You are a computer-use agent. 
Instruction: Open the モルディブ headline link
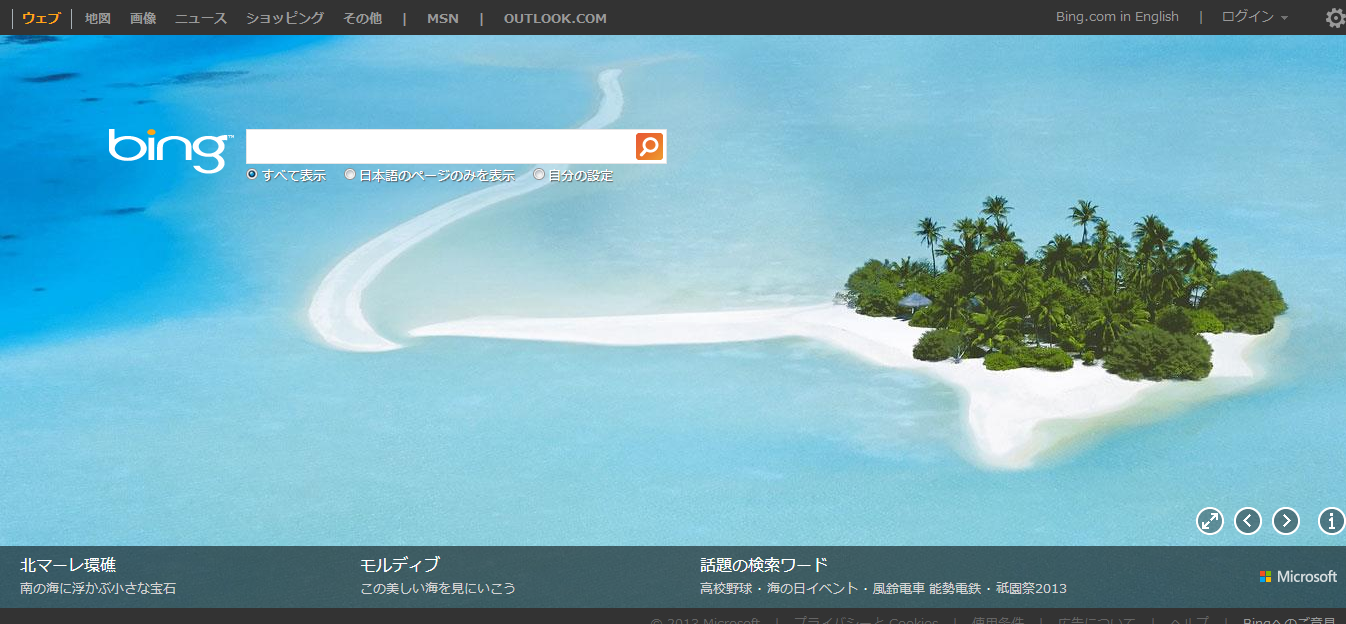pyautogui.click(x=400, y=565)
